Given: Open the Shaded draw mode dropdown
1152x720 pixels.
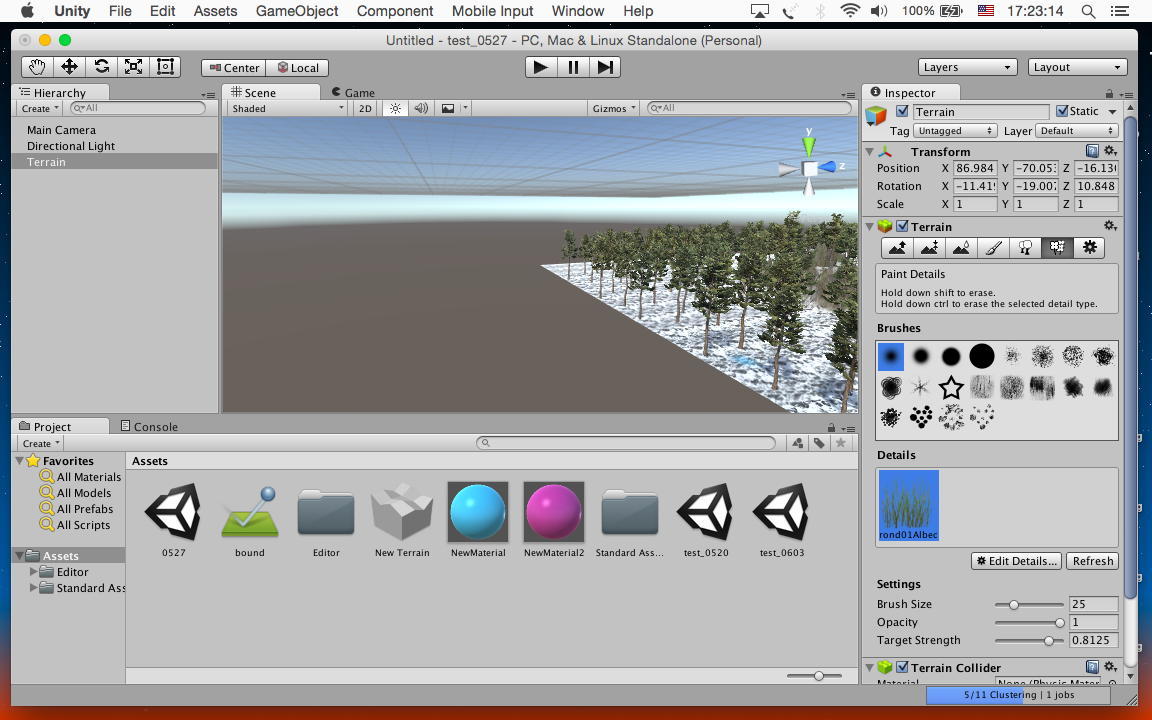Looking at the screenshot, I should pyautogui.click(x=287, y=108).
